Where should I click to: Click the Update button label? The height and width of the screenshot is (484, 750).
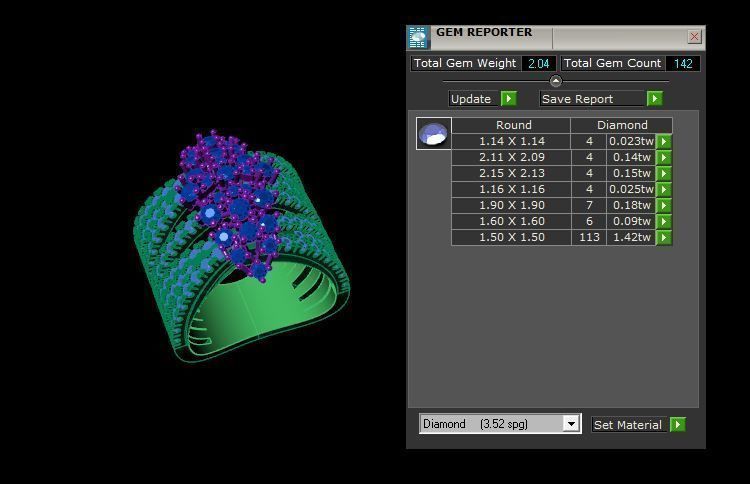(474, 99)
